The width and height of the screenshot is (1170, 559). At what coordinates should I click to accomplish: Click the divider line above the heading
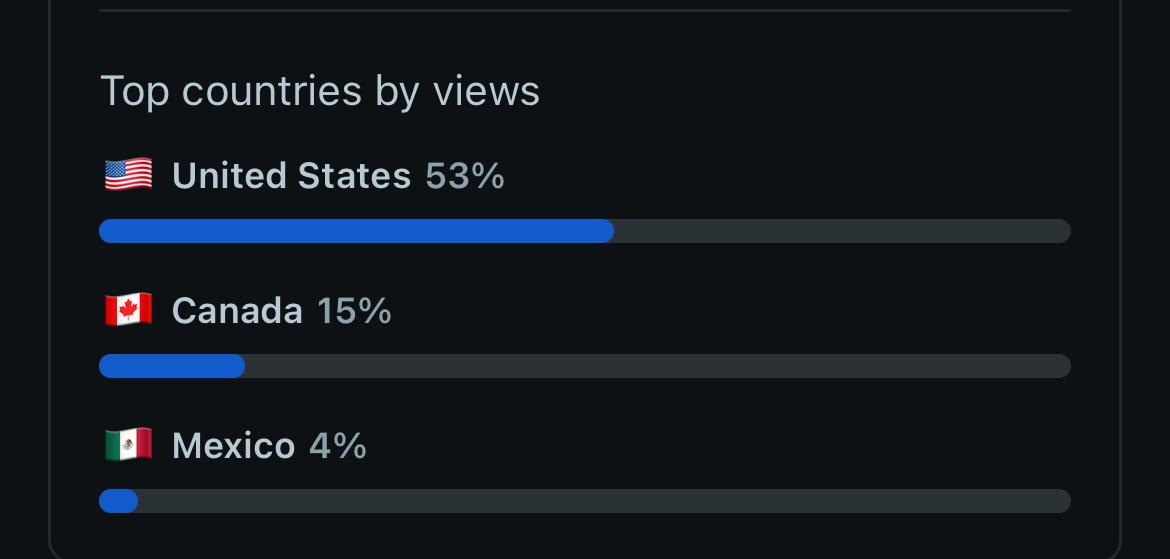pyautogui.click(x=585, y=10)
